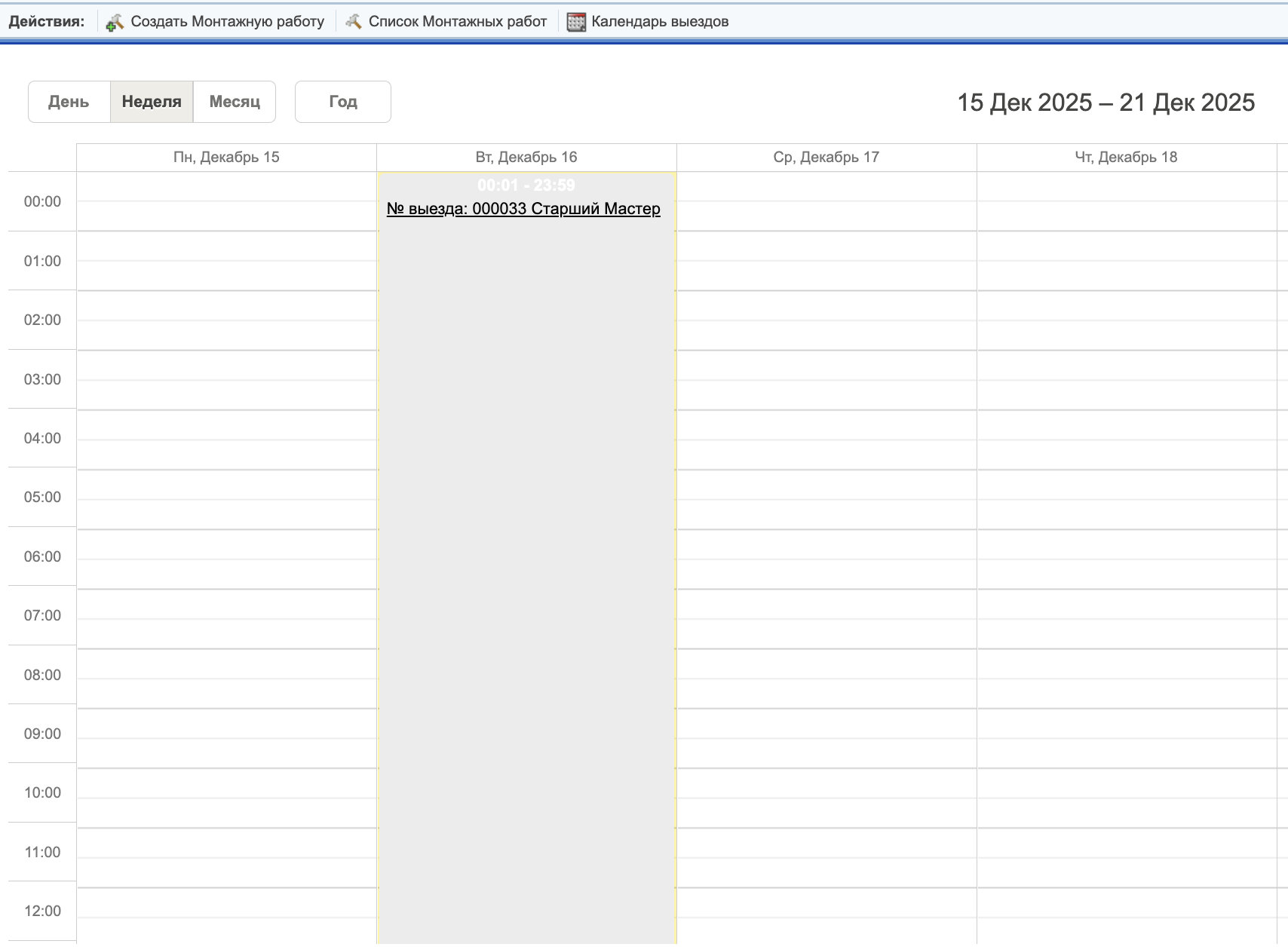Click the event time header 00:01 - 23:59
Image resolution: width=1288 pixels, height=950 pixels.
pos(526,185)
